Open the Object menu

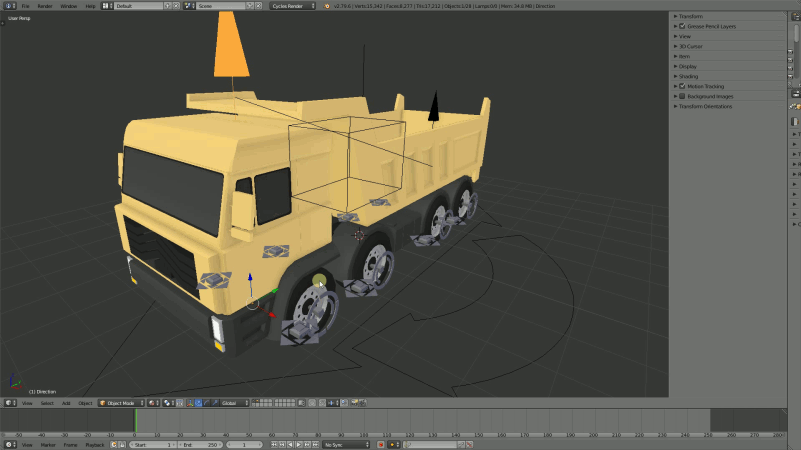85,403
